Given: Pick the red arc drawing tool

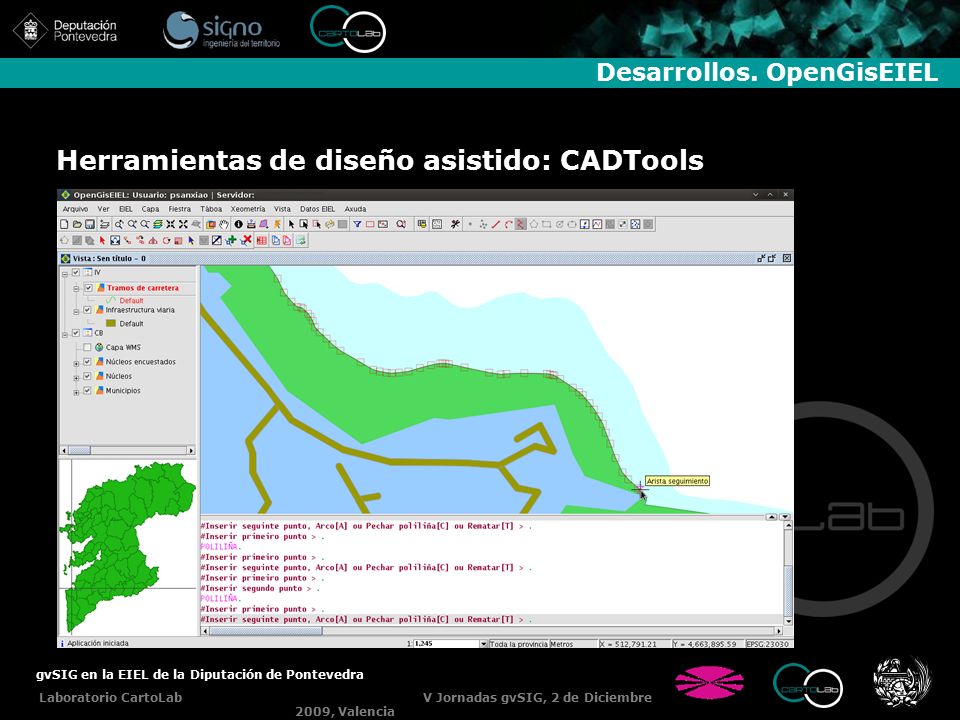Looking at the screenshot, I should pos(509,224).
